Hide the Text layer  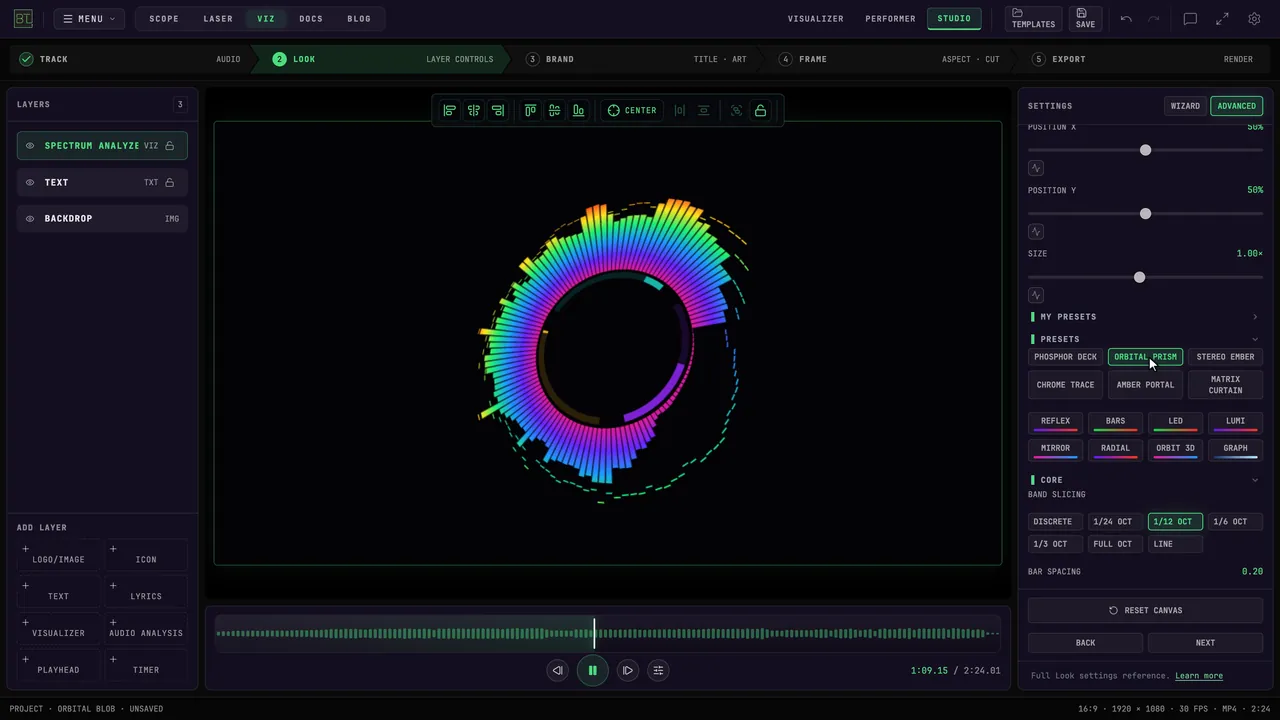click(x=30, y=182)
